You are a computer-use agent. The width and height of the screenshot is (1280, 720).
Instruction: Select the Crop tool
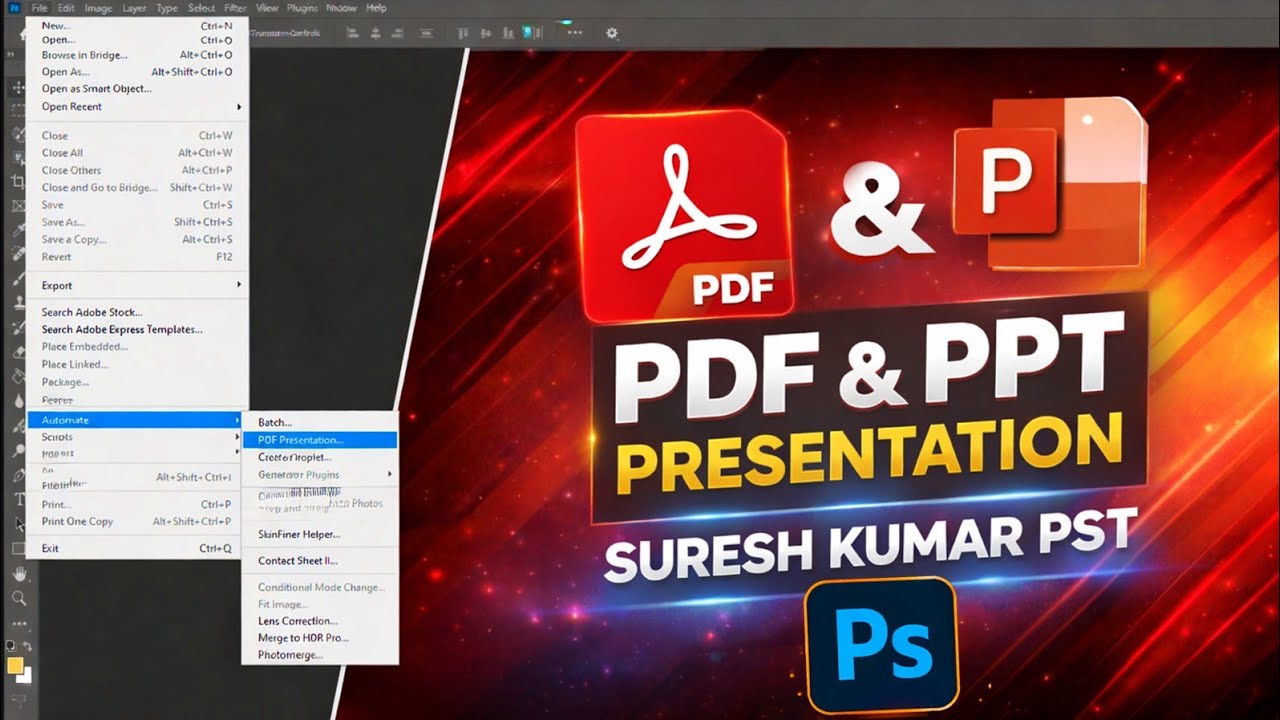pos(18,181)
